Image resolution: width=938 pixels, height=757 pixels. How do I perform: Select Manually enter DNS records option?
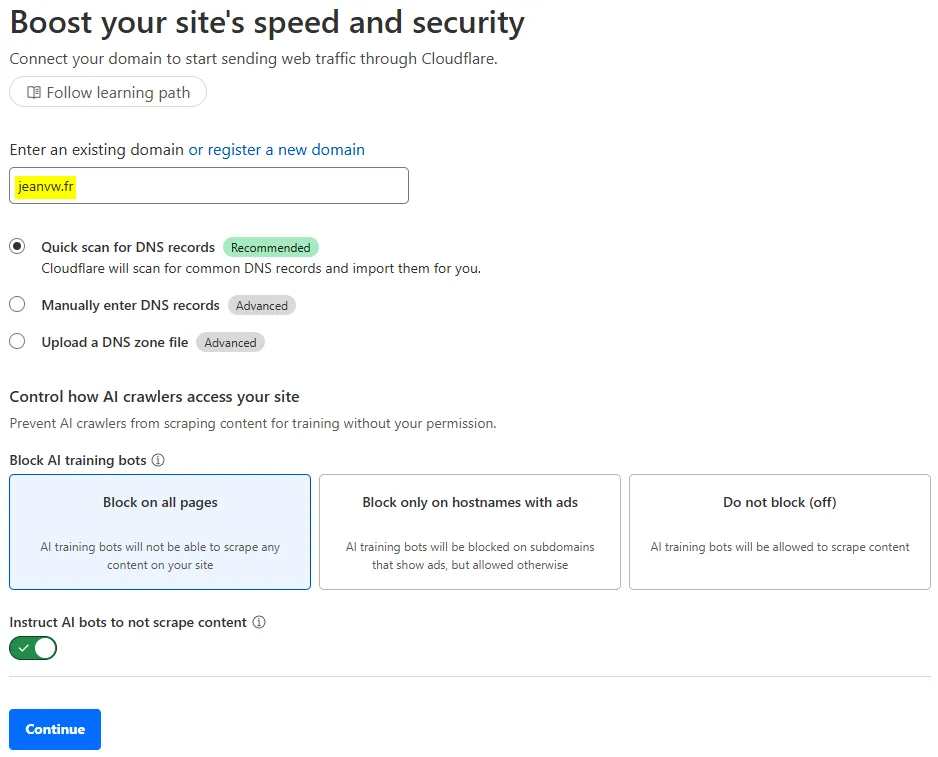17,305
